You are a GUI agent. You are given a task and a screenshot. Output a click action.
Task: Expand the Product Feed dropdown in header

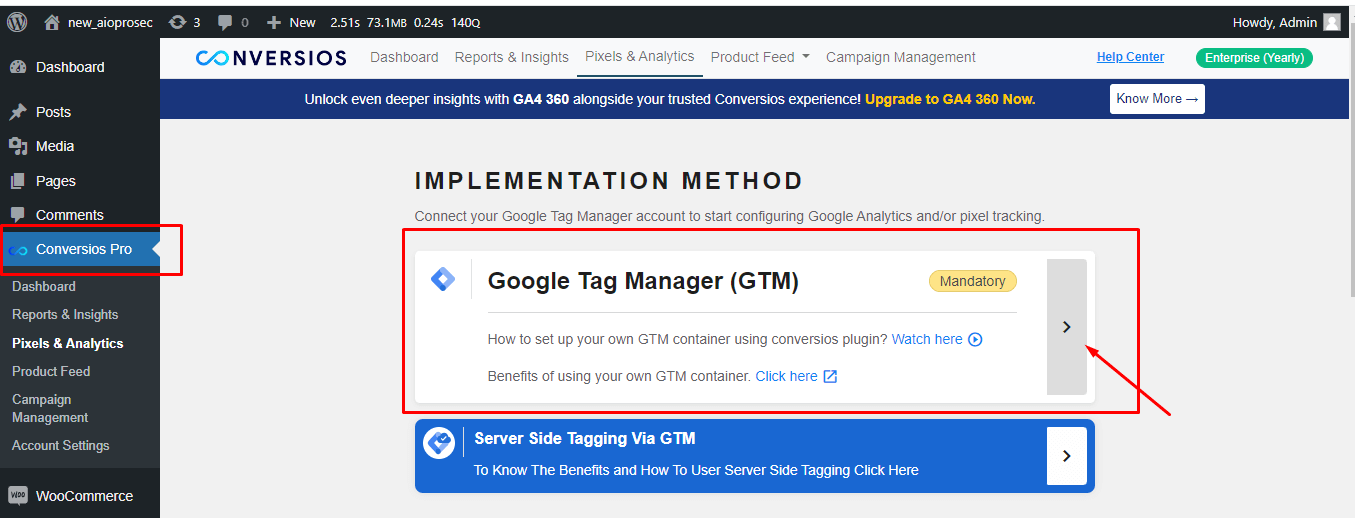coord(760,58)
